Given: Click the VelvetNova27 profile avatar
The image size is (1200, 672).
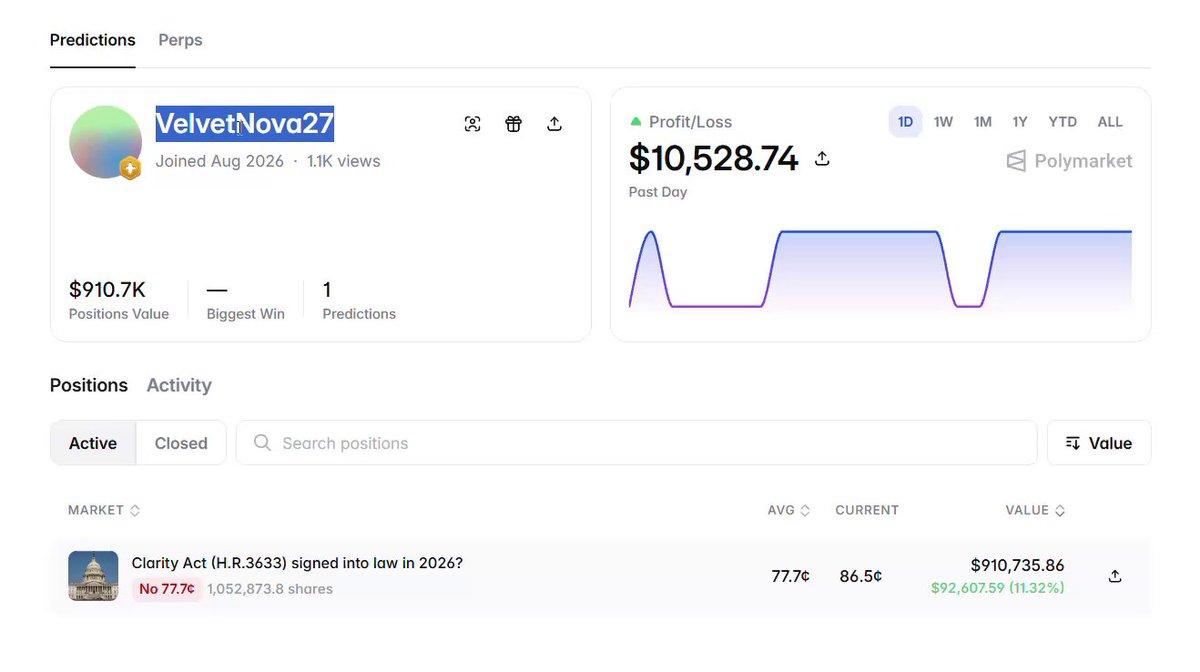Looking at the screenshot, I should click(105, 142).
